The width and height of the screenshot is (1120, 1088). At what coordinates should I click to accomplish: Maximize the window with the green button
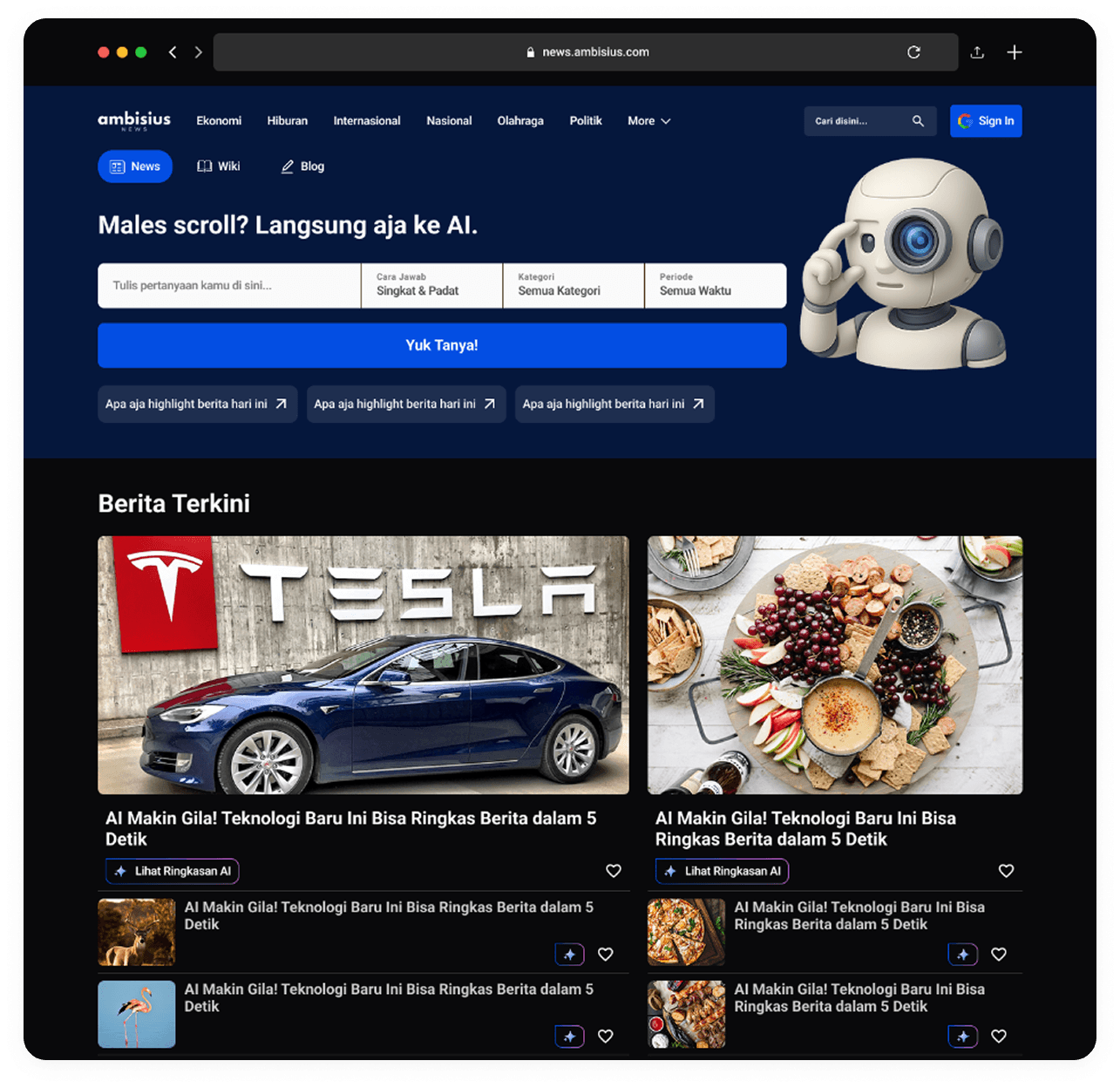point(141,52)
